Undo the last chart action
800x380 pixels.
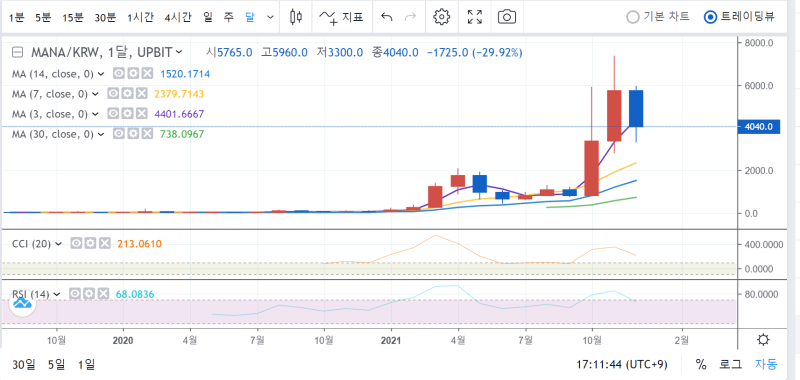tap(387, 17)
